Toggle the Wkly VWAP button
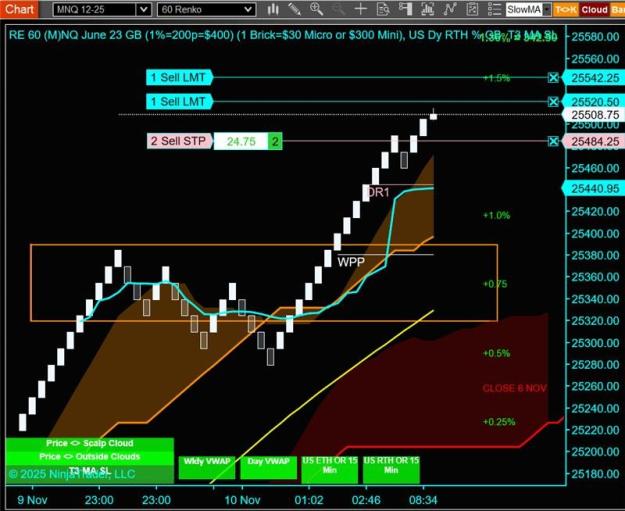 207,468
